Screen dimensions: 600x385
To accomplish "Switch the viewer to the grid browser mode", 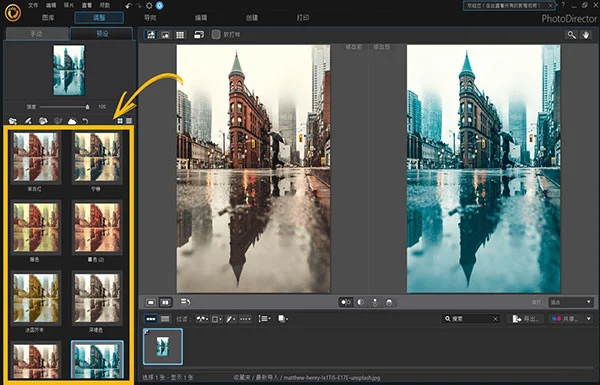I will point(179,35).
